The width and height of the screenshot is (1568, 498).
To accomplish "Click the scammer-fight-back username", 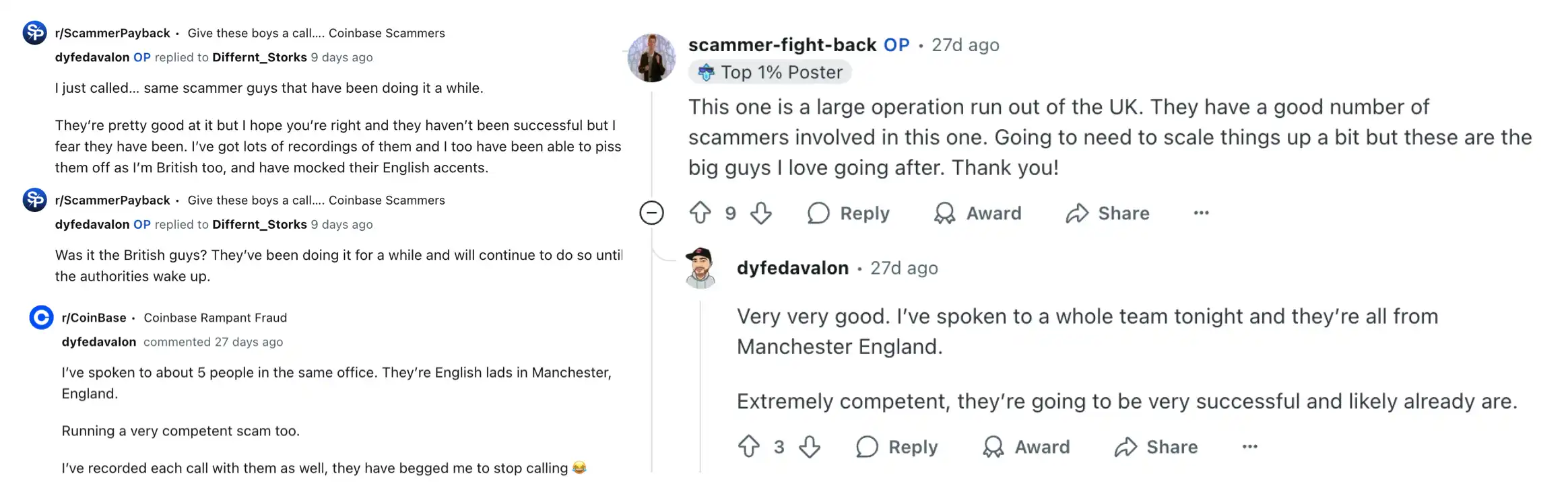I will click(782, 45).
